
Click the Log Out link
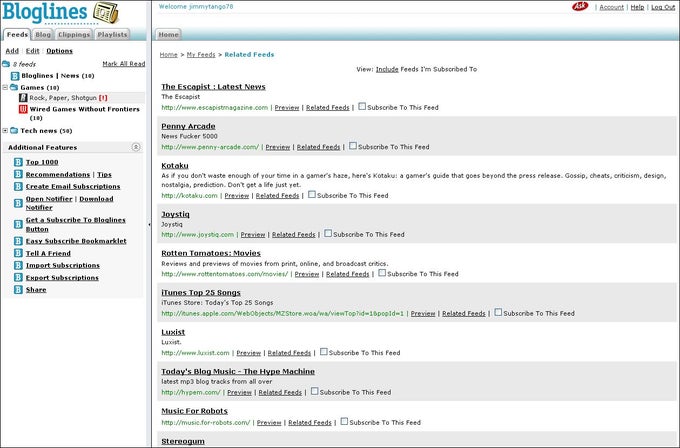pyautogui.click(x=663, y=7)
